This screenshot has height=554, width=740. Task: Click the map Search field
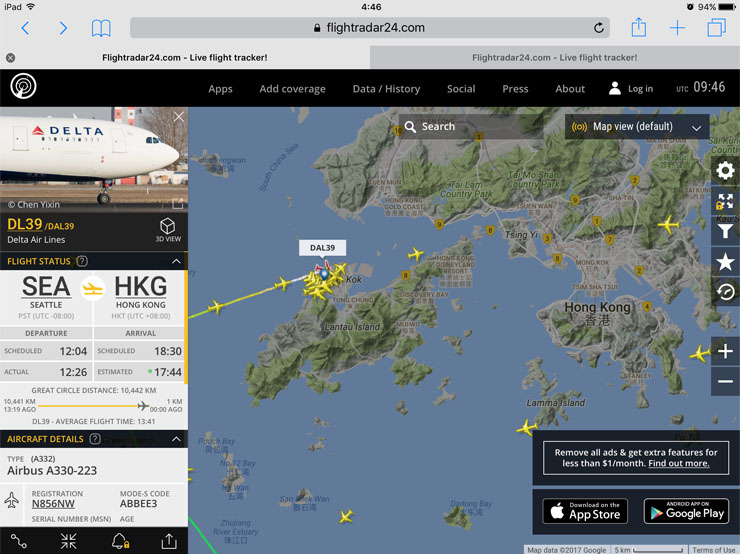point(471,126)
